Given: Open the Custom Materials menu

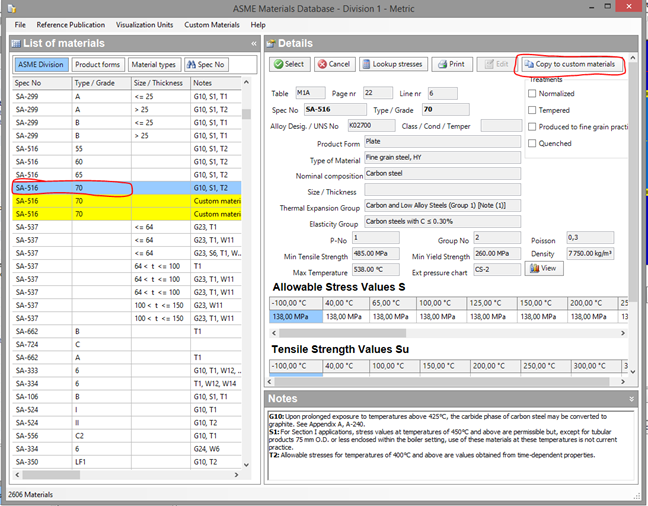Looking at the screenshot, I should (212, 25).
